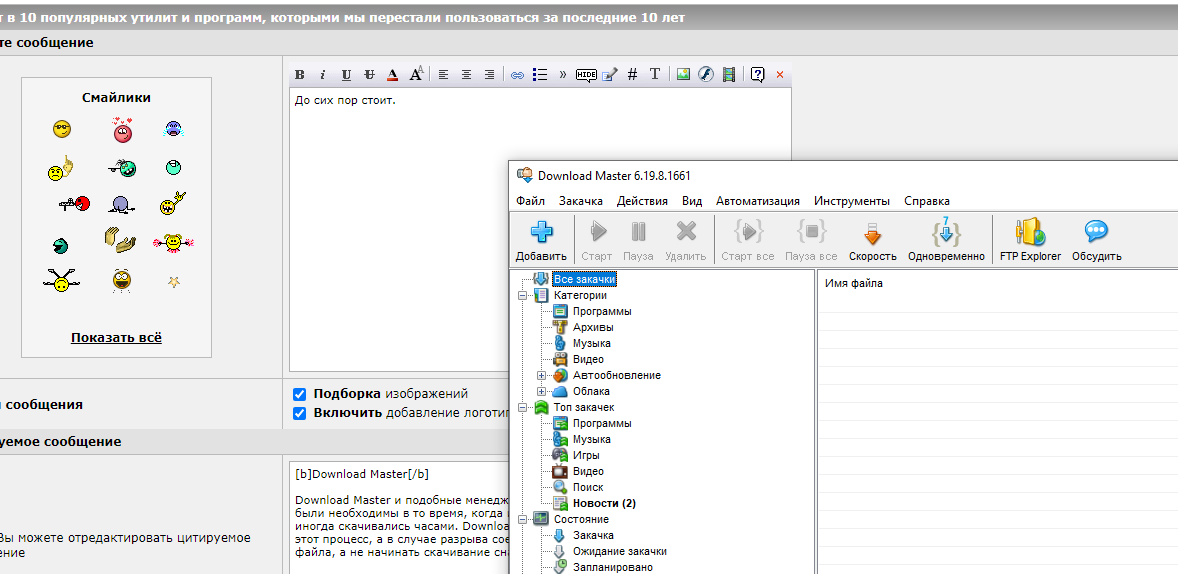Image resolution: width=1178 pixels, height=574 pixels.
Task: Click the Скорость speed toolbar button
Action: [x=873, y=240]
